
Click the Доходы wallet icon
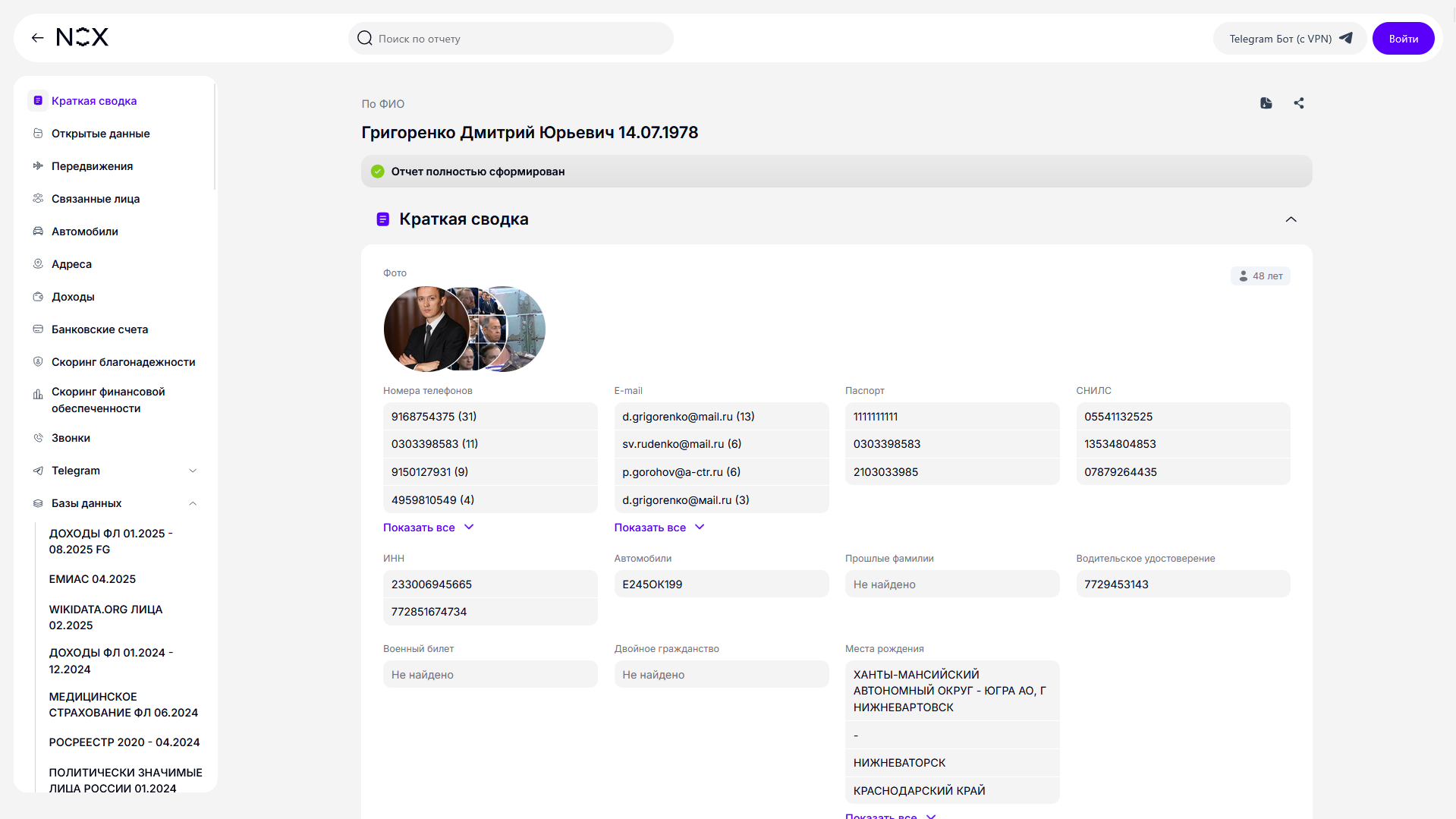tap(38, 297)
